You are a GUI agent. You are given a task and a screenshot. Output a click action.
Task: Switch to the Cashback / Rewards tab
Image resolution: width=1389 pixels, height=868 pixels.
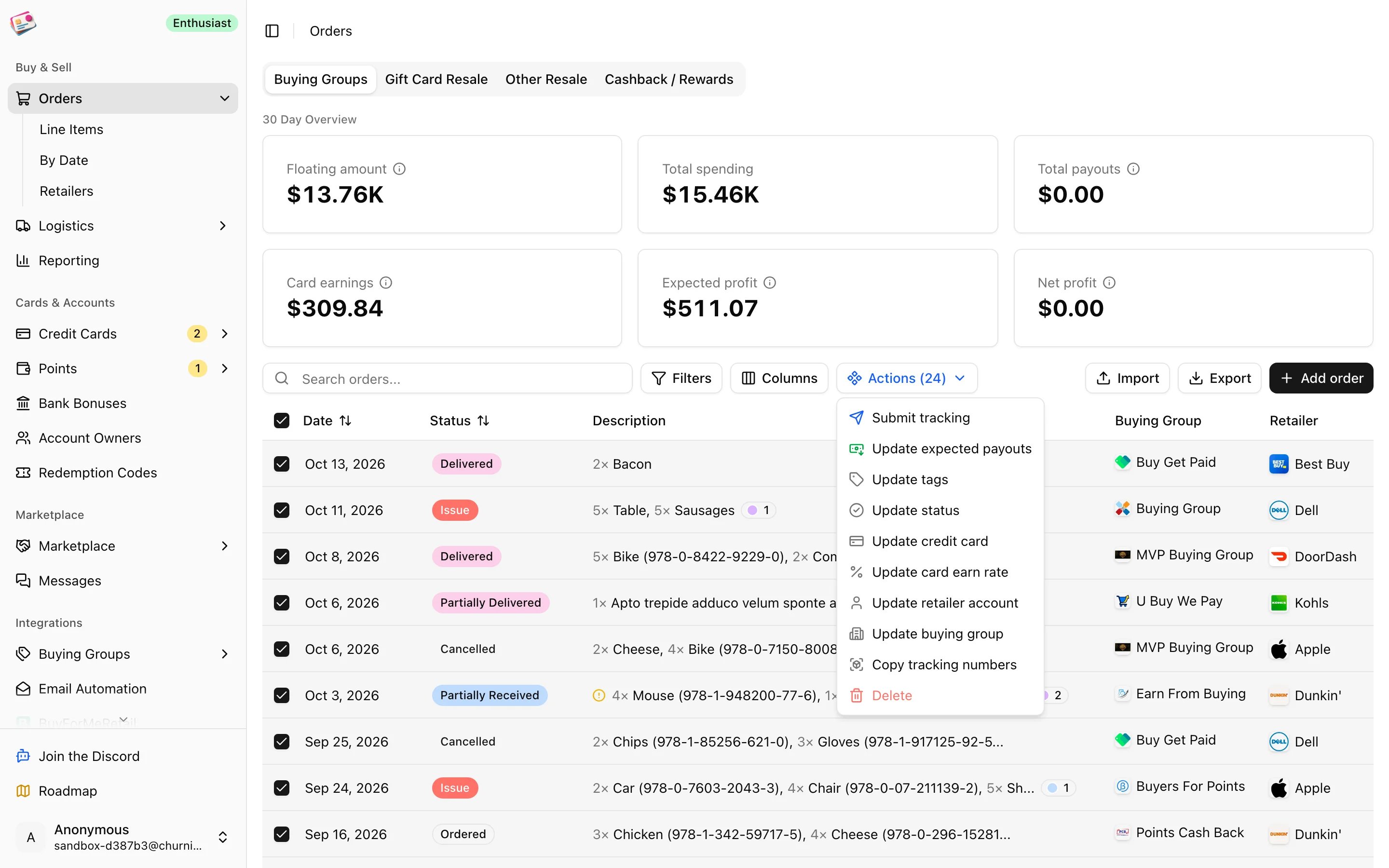[668, 79]
